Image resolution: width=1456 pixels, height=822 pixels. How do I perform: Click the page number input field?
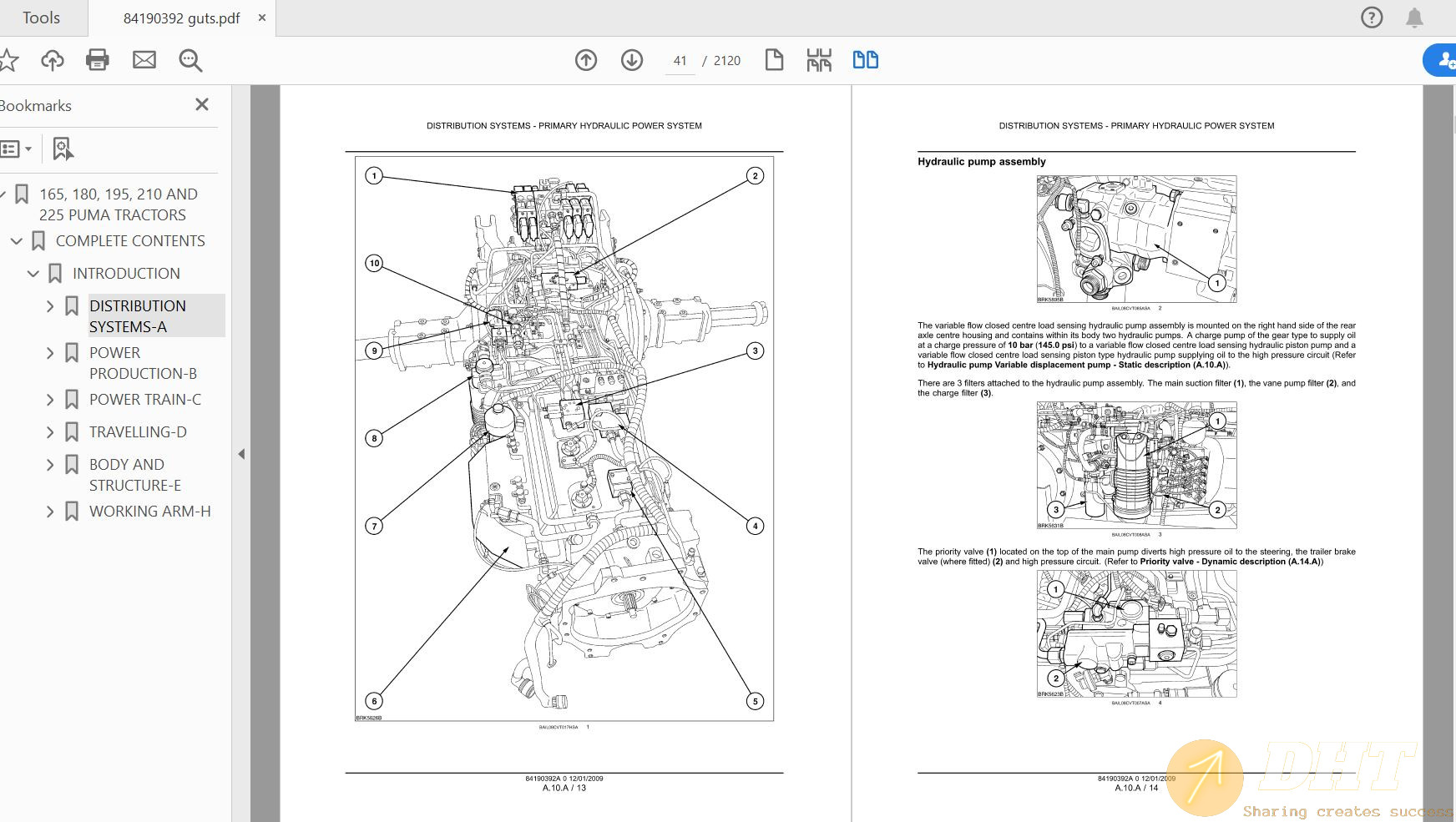[x=680, y=61]
